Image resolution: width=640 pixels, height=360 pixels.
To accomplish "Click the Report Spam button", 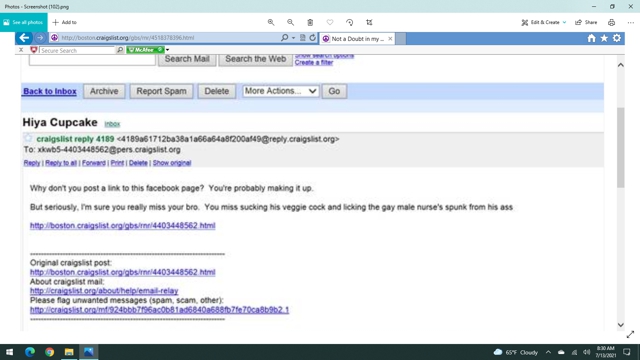I will tap(161, 91).
